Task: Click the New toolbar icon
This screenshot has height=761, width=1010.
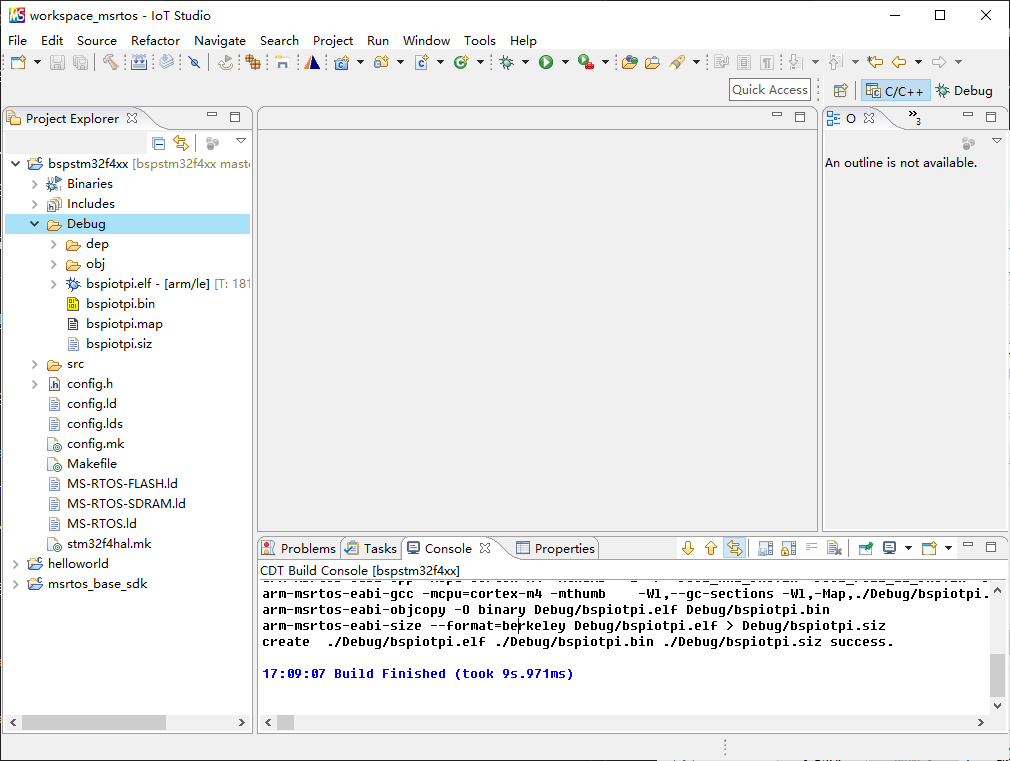Action: click(18, 62)
